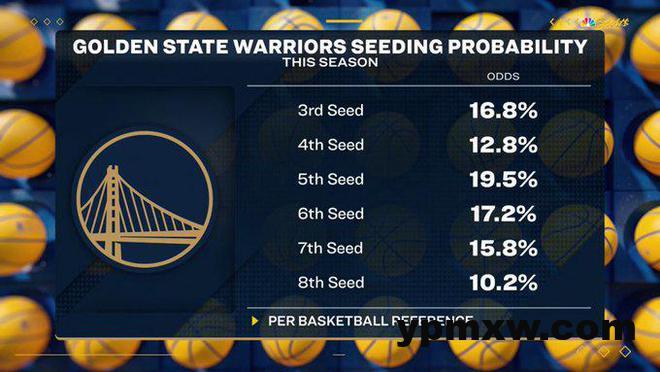
Task: Click the NBC peacock logo
Action: tap(590, 23)
